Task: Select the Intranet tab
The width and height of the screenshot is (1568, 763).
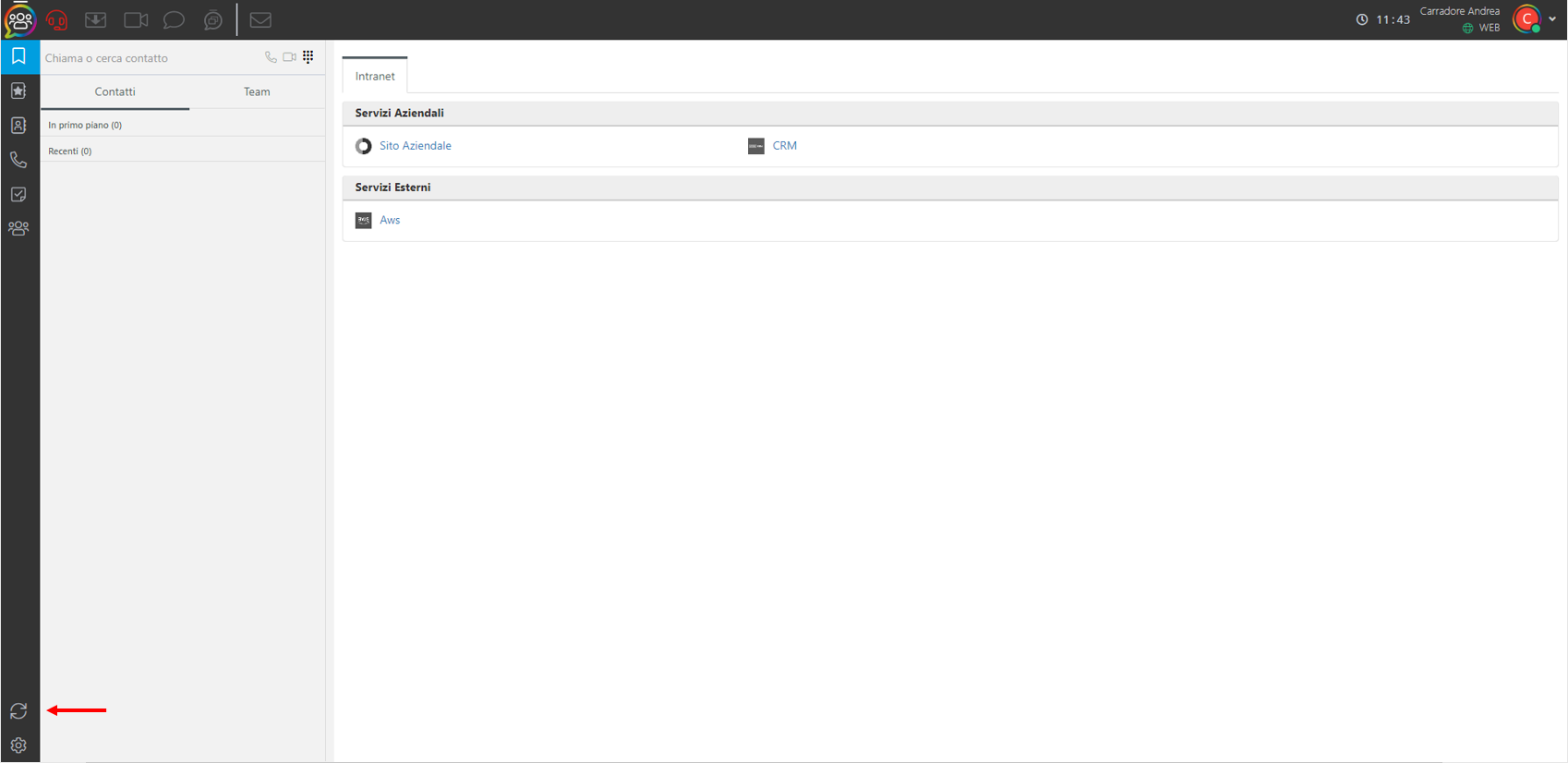Action: tap(375, 76)
